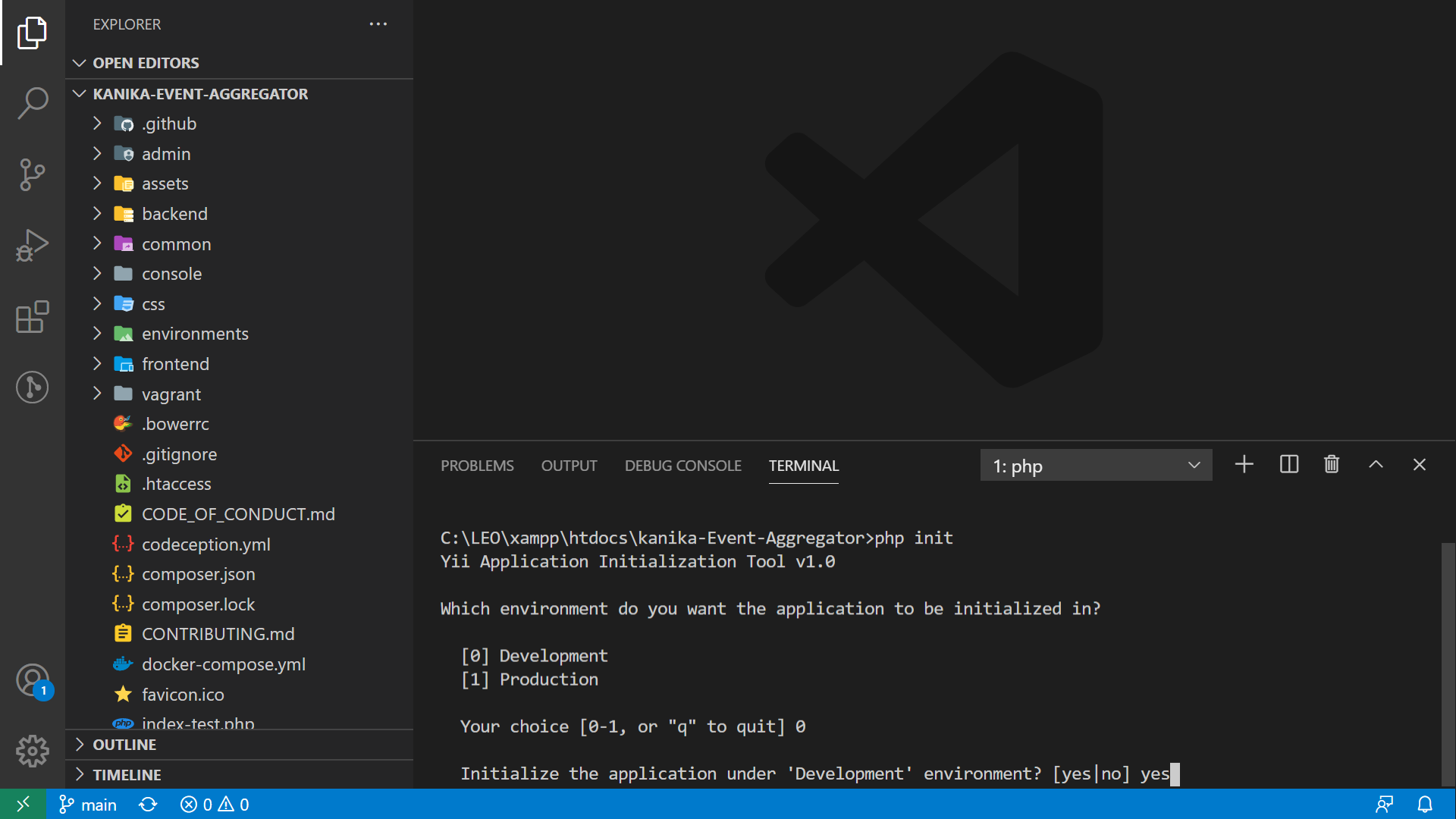
Task: Expand the TIMELINE section
Action: (x=240, y=775)
